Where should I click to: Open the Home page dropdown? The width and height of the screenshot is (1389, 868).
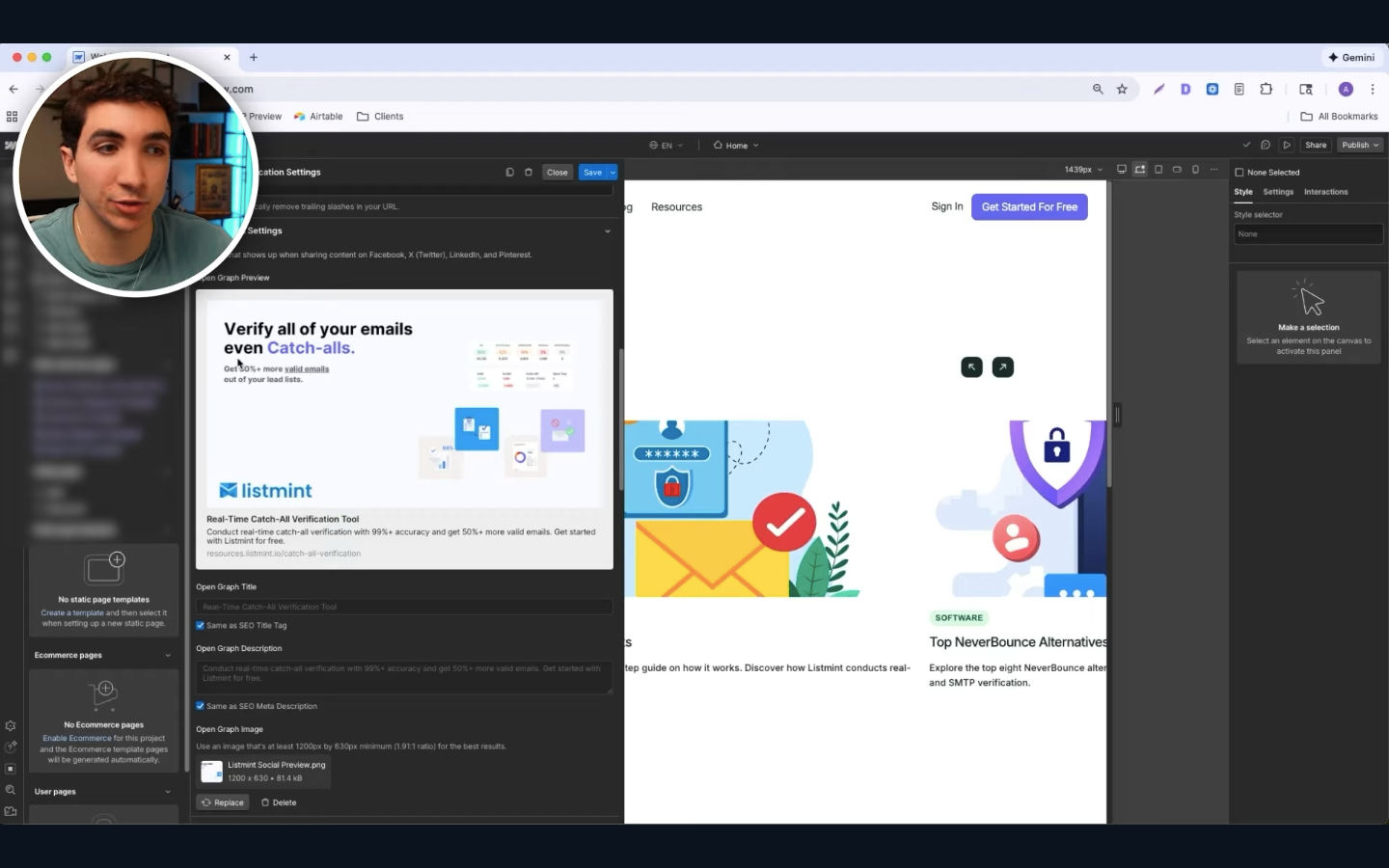tap(736, 146)
